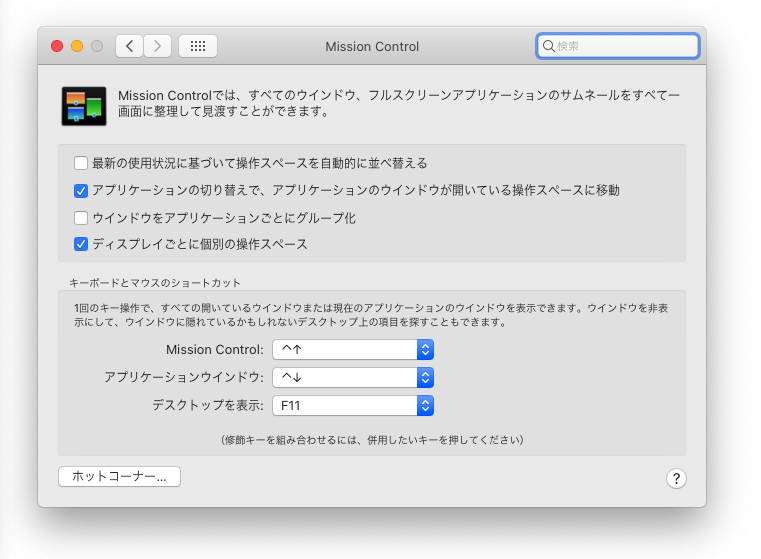Viewport: 761px width, 559px height.
Task: Click the Mission Control window title
Action: click(372, 46)
